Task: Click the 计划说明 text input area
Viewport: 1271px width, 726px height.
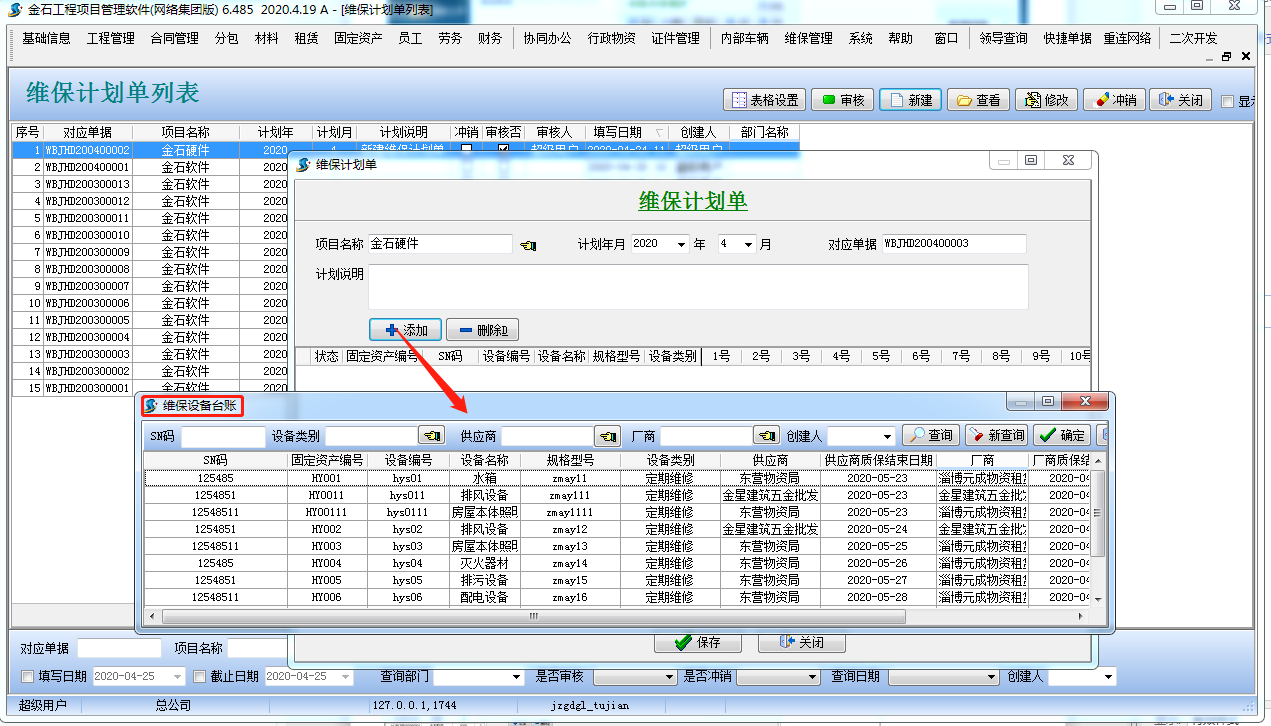Action: (x=697, y=287)
